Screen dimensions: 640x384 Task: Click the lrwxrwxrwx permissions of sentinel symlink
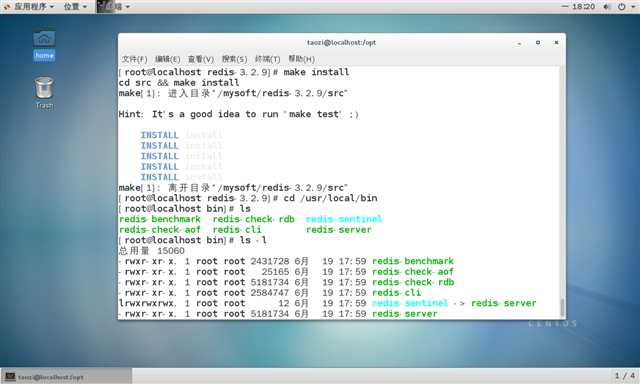pyautogui.click(x=147, y=304)
